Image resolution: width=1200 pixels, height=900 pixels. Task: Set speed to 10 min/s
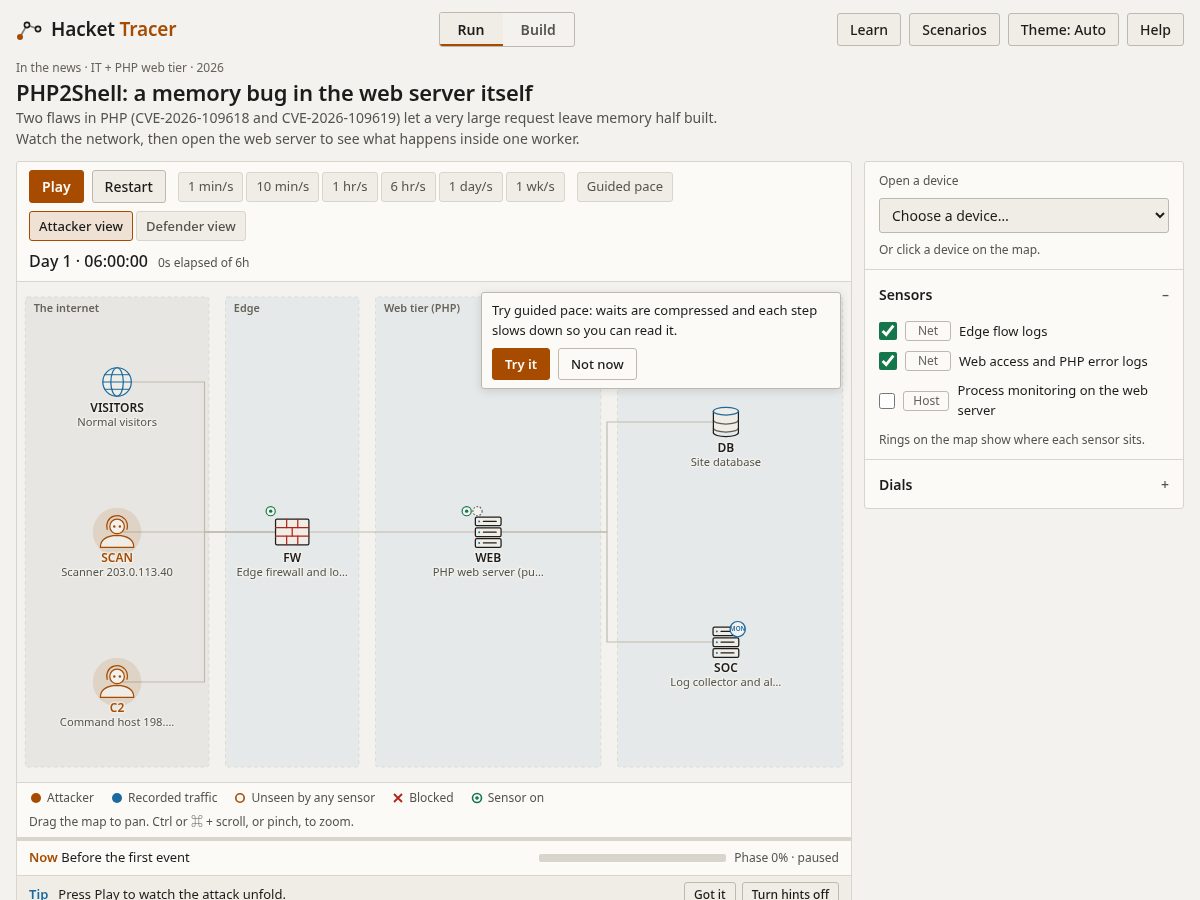[x=283, y=187]
